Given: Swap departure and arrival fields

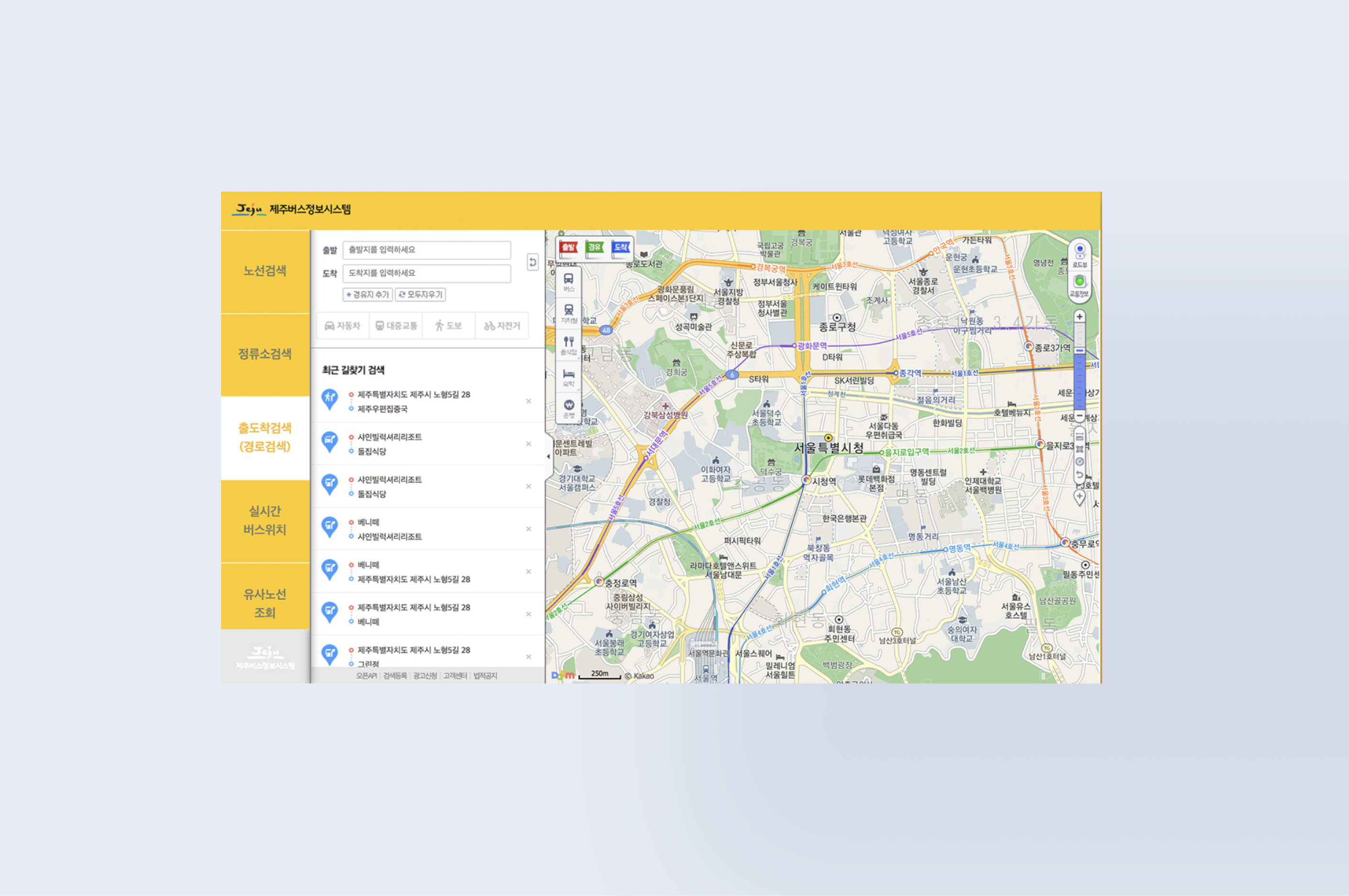Looking at the screenshot, I should pos(532,262).
